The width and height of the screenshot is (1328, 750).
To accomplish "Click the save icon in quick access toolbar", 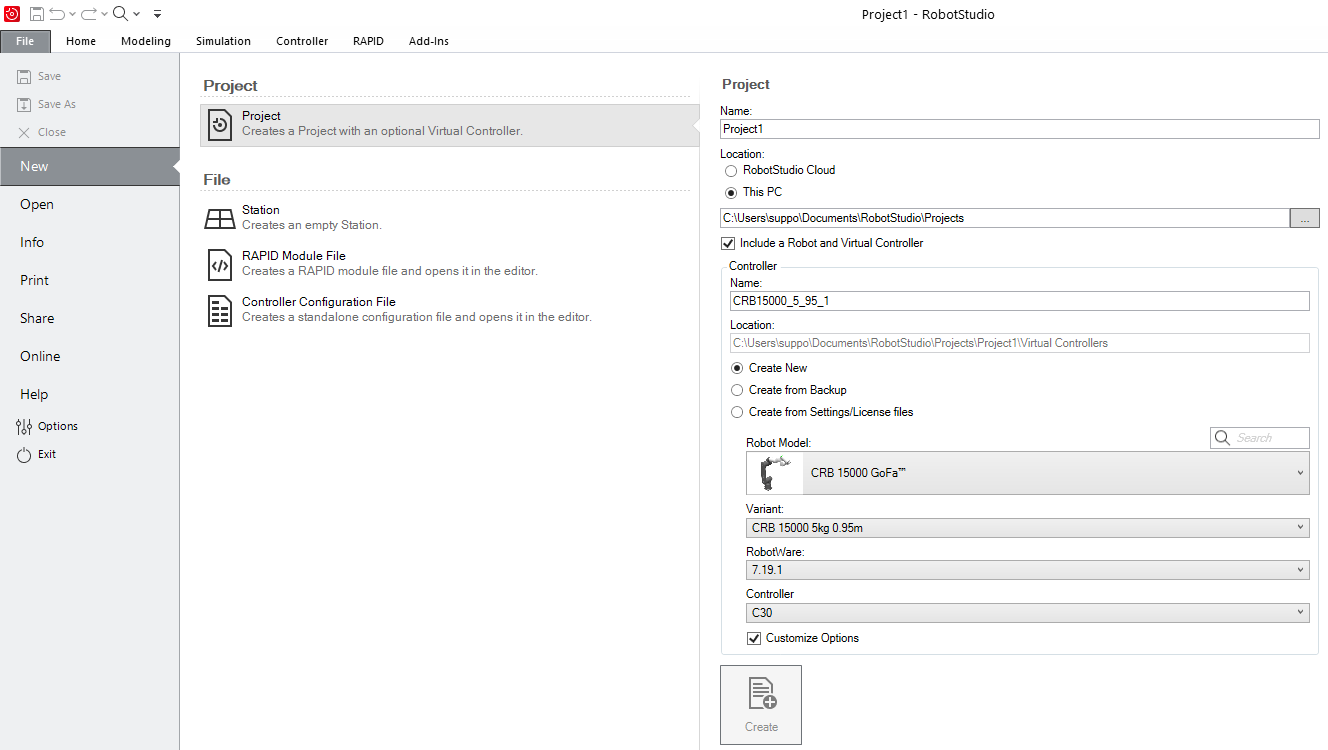I will [36, 14].
